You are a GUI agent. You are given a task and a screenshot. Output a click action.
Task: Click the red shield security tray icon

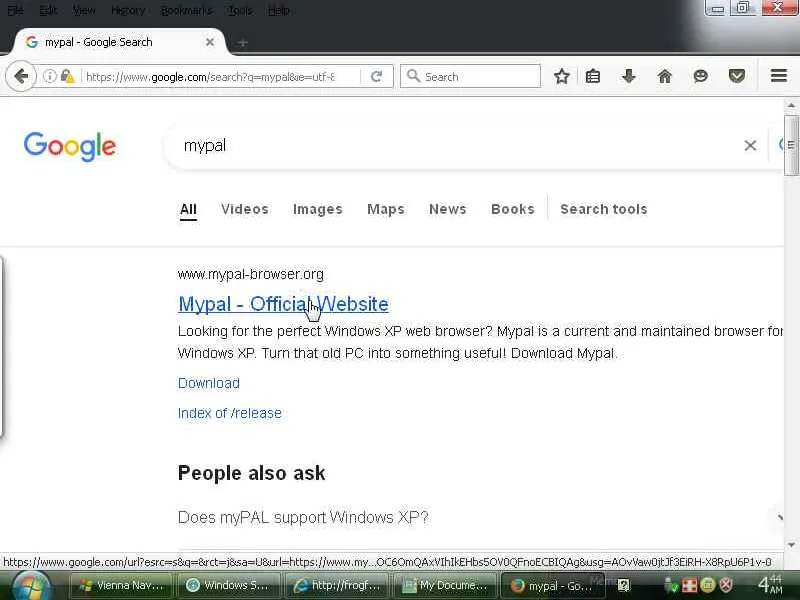(x=726, y=585)
